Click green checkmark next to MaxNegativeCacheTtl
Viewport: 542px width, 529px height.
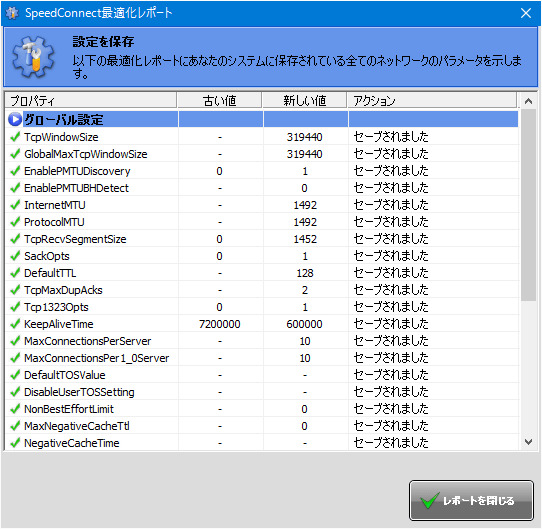pyautogui.click(x=15, y=426)
